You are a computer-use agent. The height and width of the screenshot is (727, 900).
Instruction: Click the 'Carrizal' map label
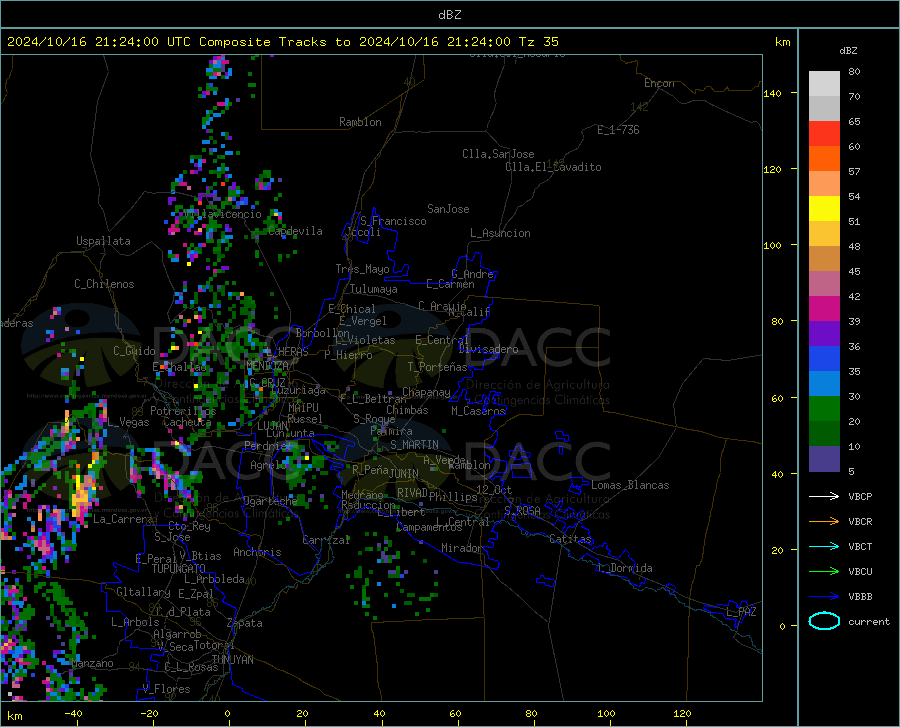click(x=326, y=540)
